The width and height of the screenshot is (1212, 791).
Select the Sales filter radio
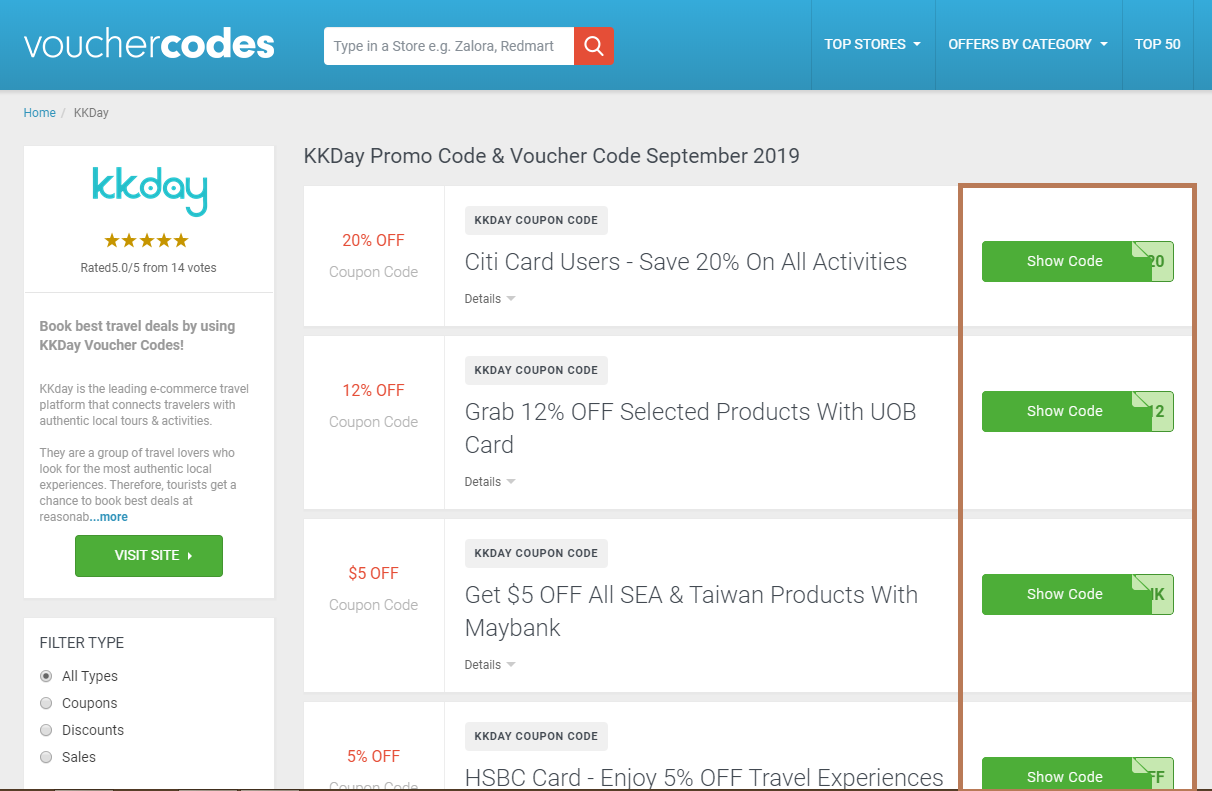point(46,757)
